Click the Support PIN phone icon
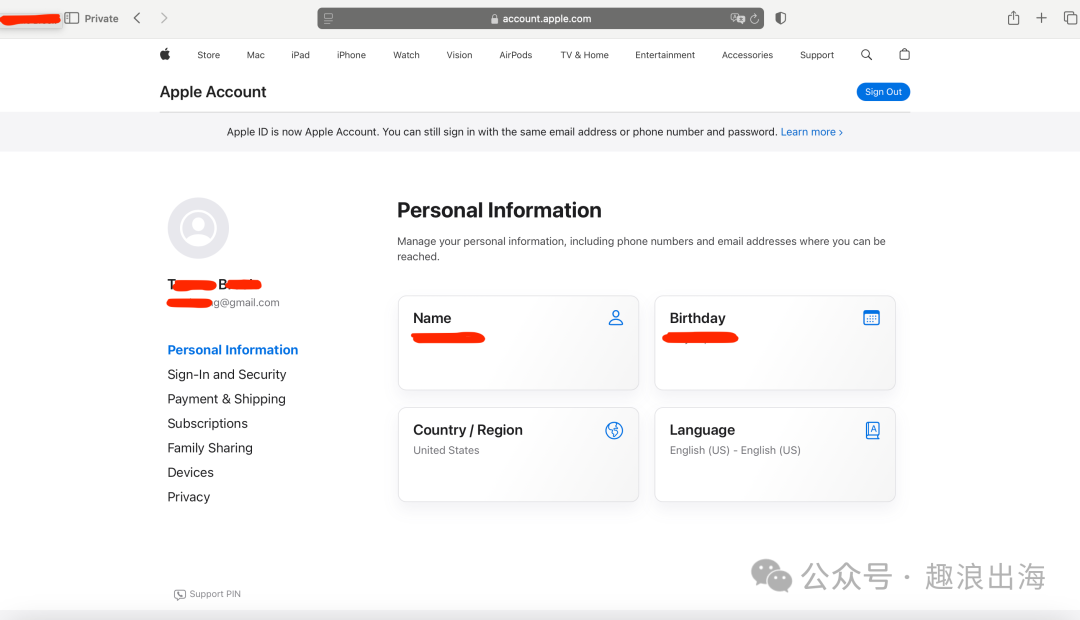Viewport: 1080px width, 620px height. click(180, 595)
